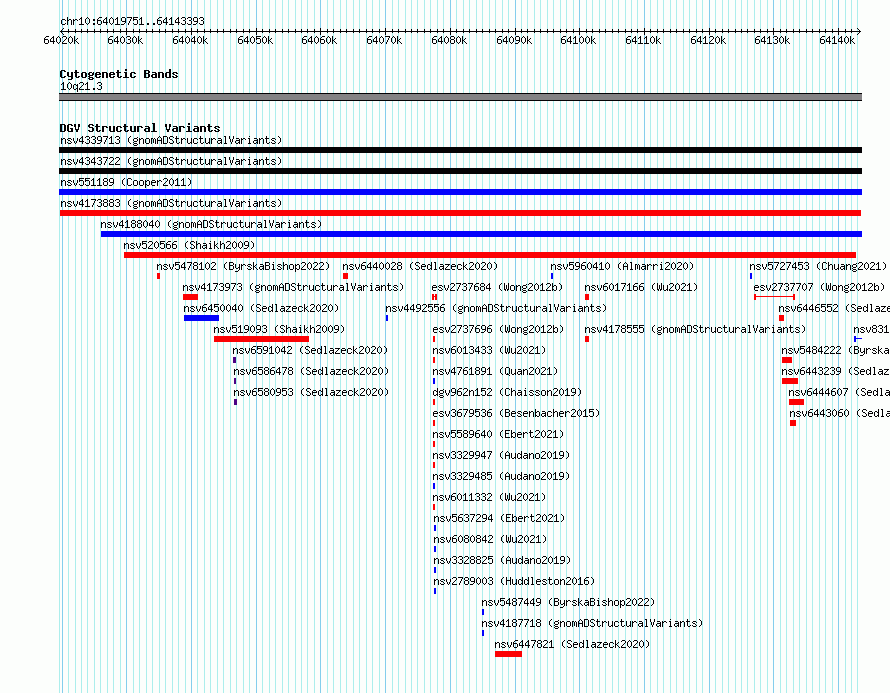Open nsv5484222 variant label
The height and width of the screenshot is (693, 890).
[836, 350]
